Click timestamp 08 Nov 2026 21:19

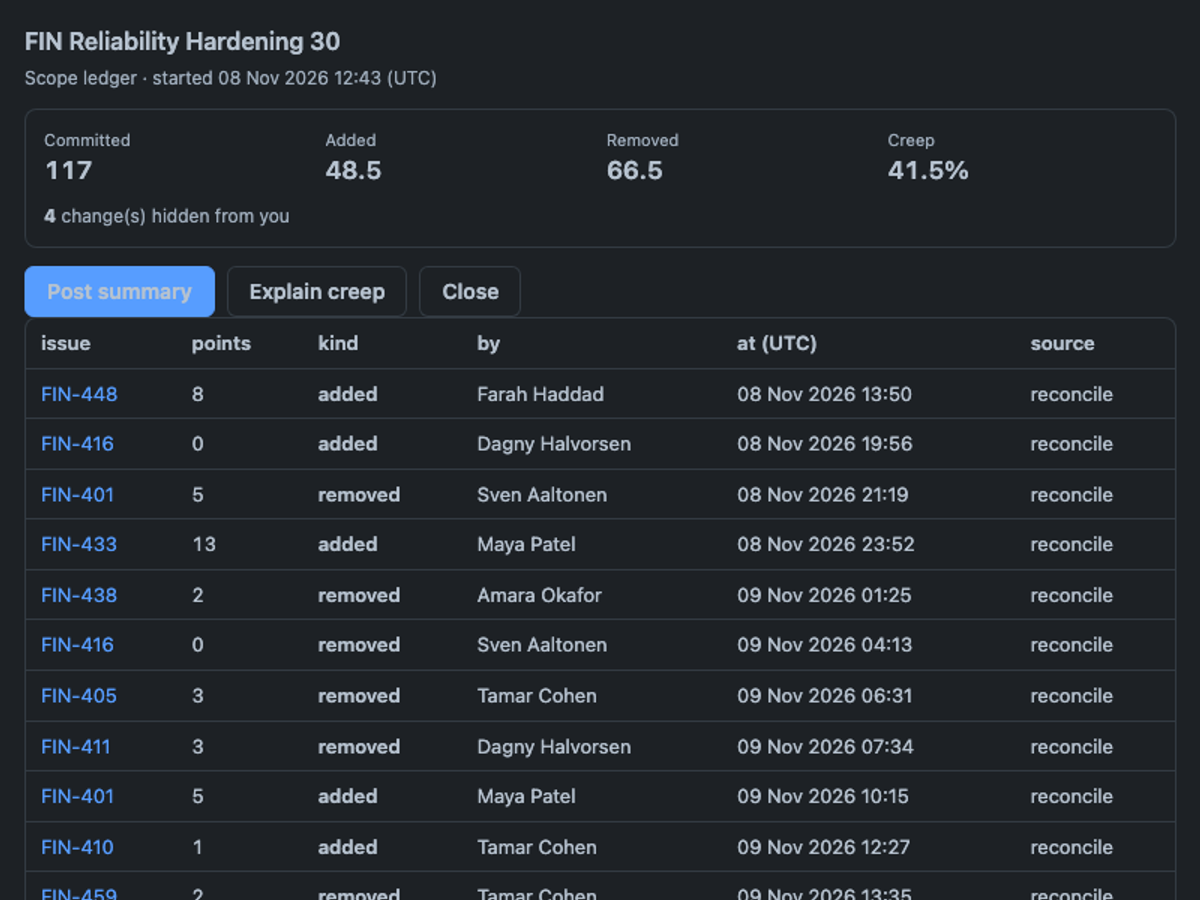[823, 495]
